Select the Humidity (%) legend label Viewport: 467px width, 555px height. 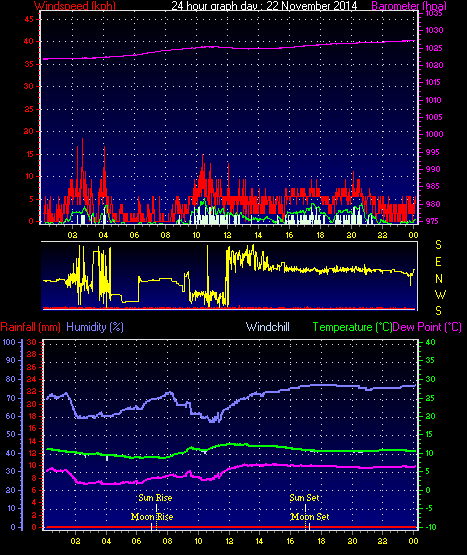pos(95,327)
